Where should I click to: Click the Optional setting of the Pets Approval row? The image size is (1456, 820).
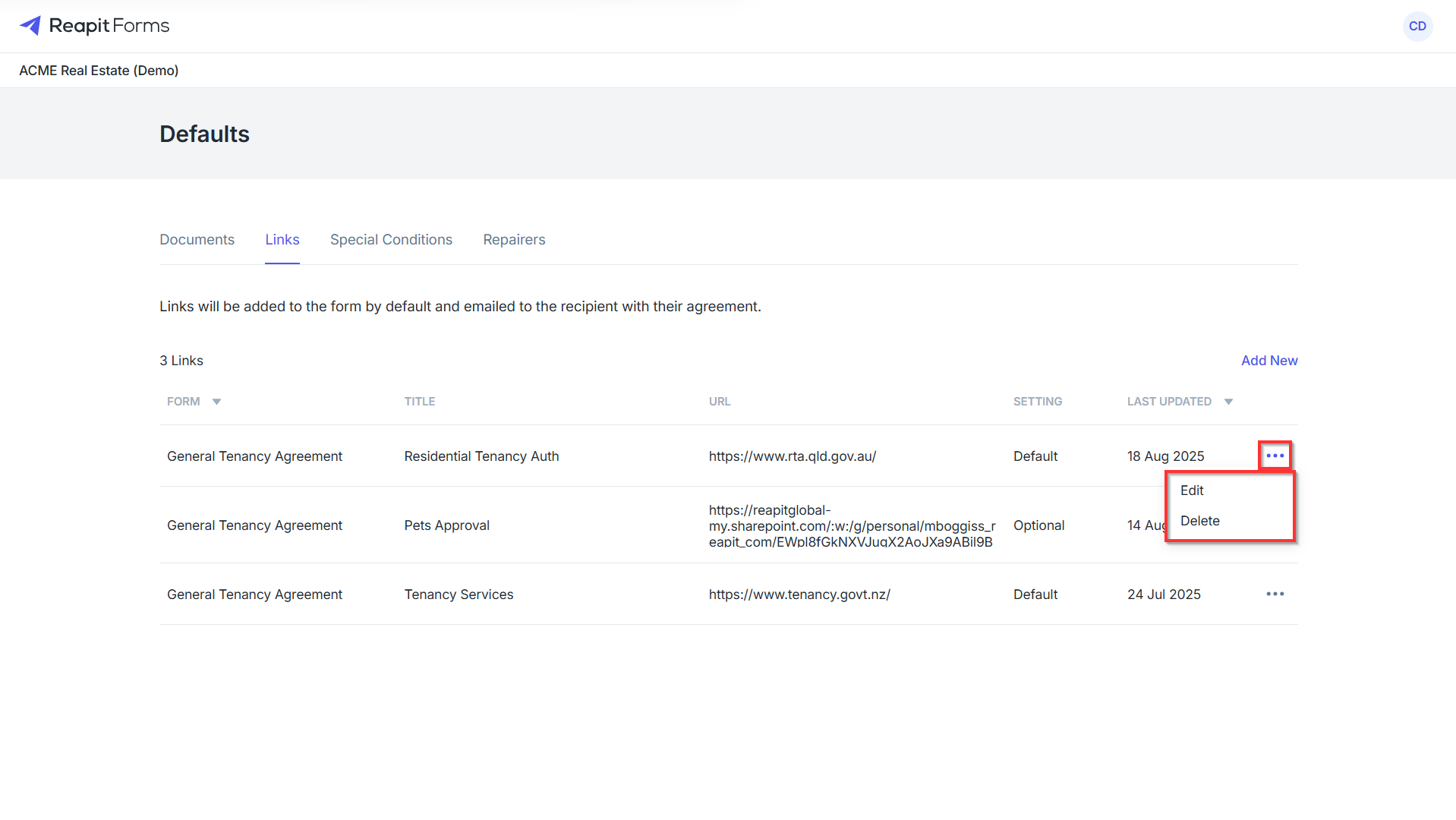pos(1038,525)
